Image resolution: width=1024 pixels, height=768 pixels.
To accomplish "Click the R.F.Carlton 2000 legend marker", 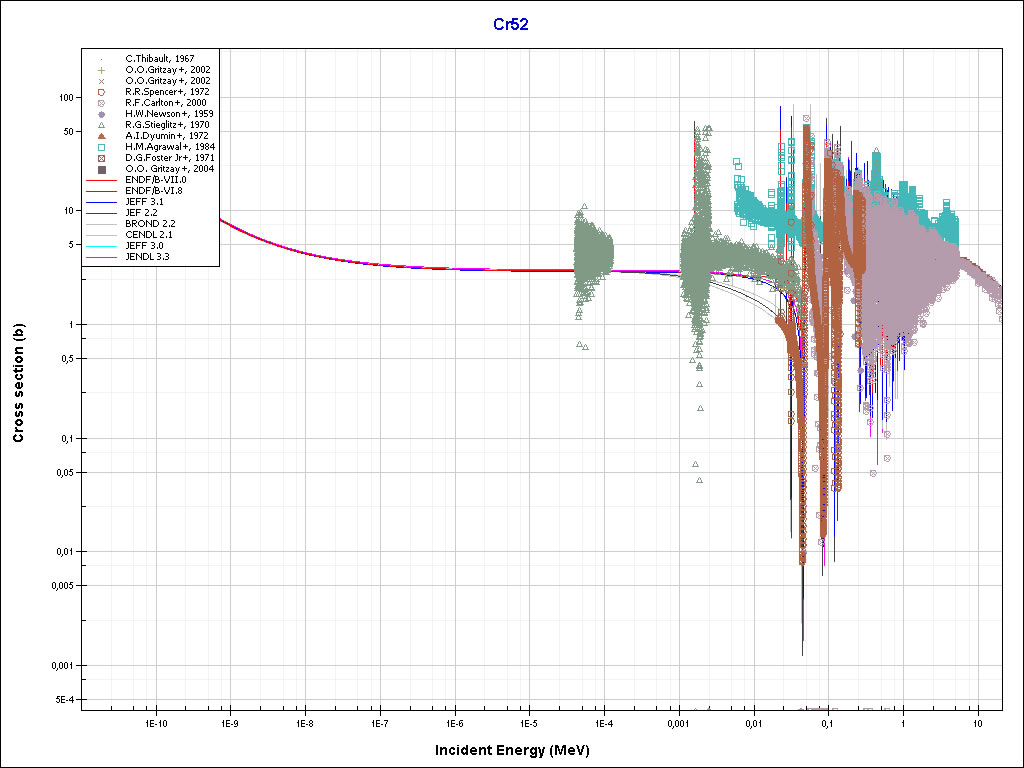I will click(102, 103).
